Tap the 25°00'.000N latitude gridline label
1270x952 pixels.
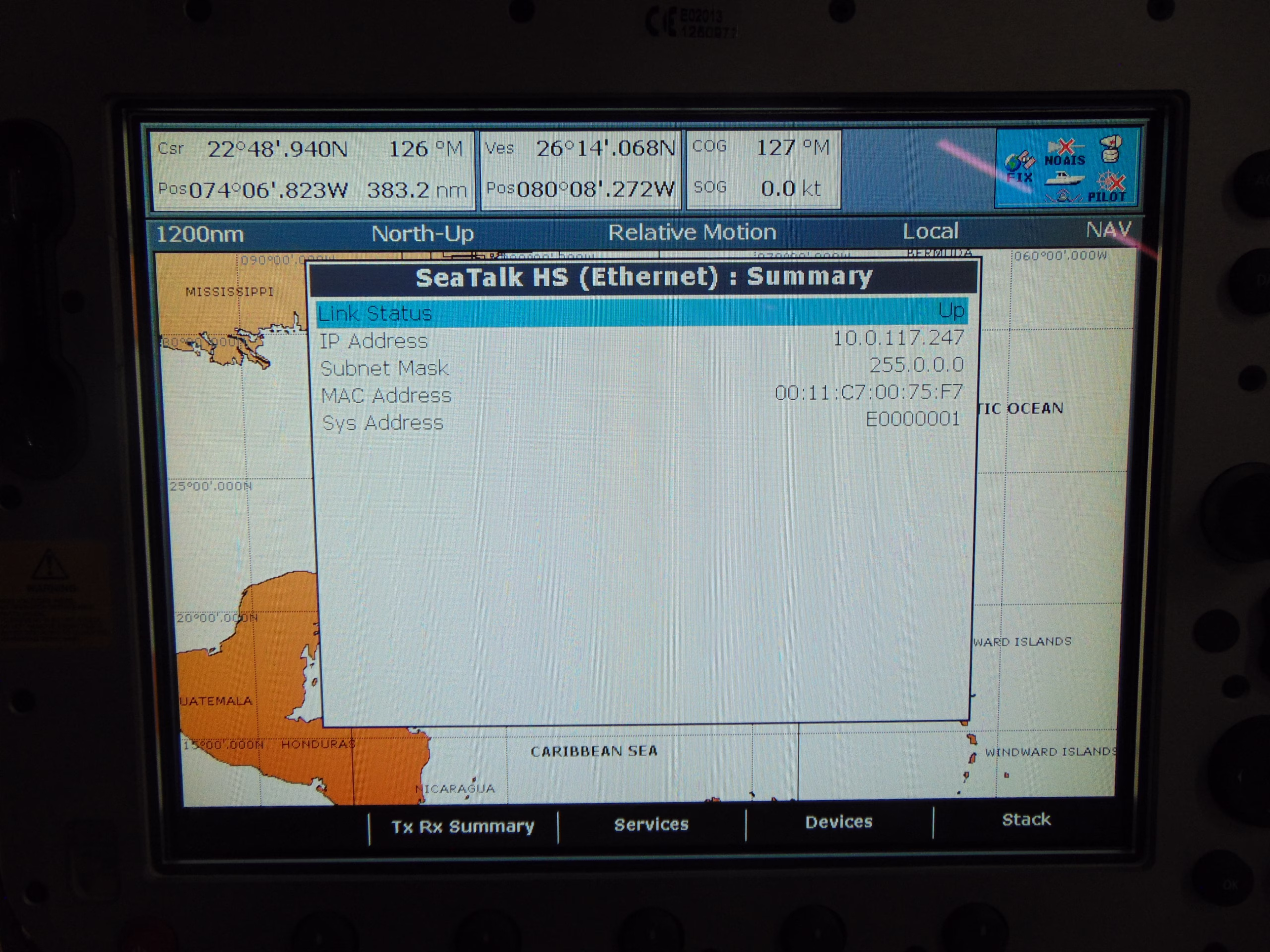point(210,486)
